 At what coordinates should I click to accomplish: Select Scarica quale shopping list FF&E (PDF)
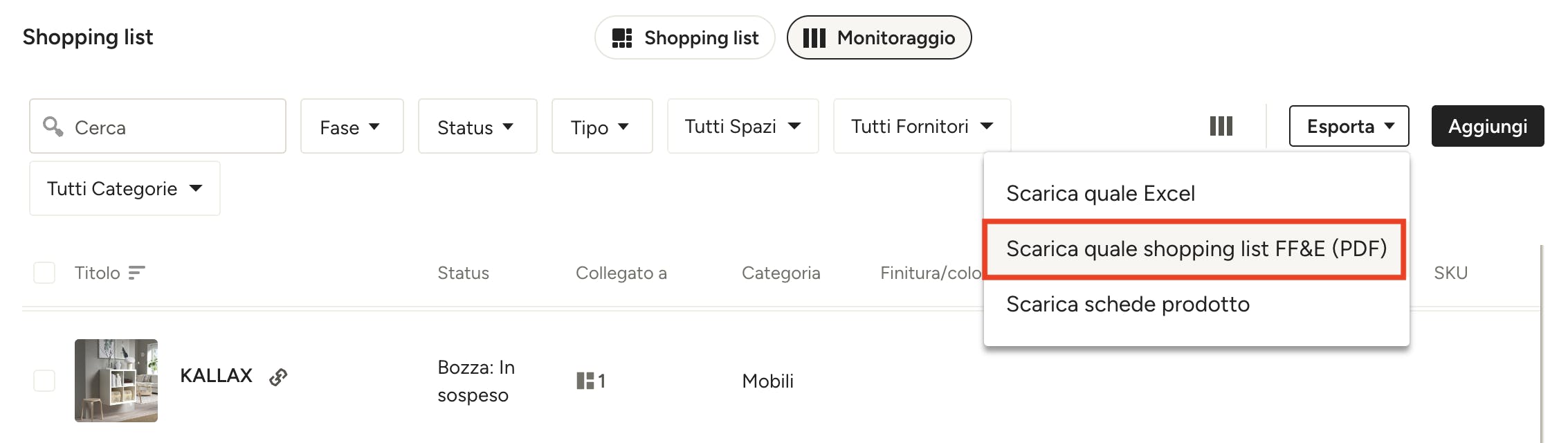click(x=1195, y=249)
